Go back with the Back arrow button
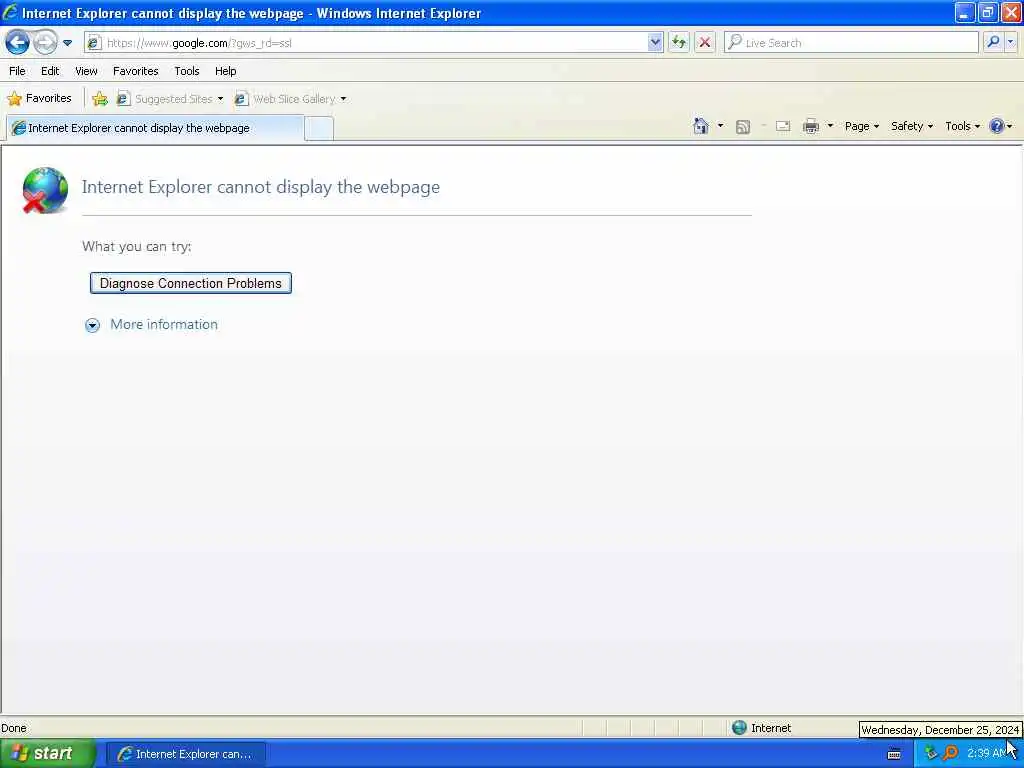Viewport: 1024px width, 768px height. click(x=18, y=42)
